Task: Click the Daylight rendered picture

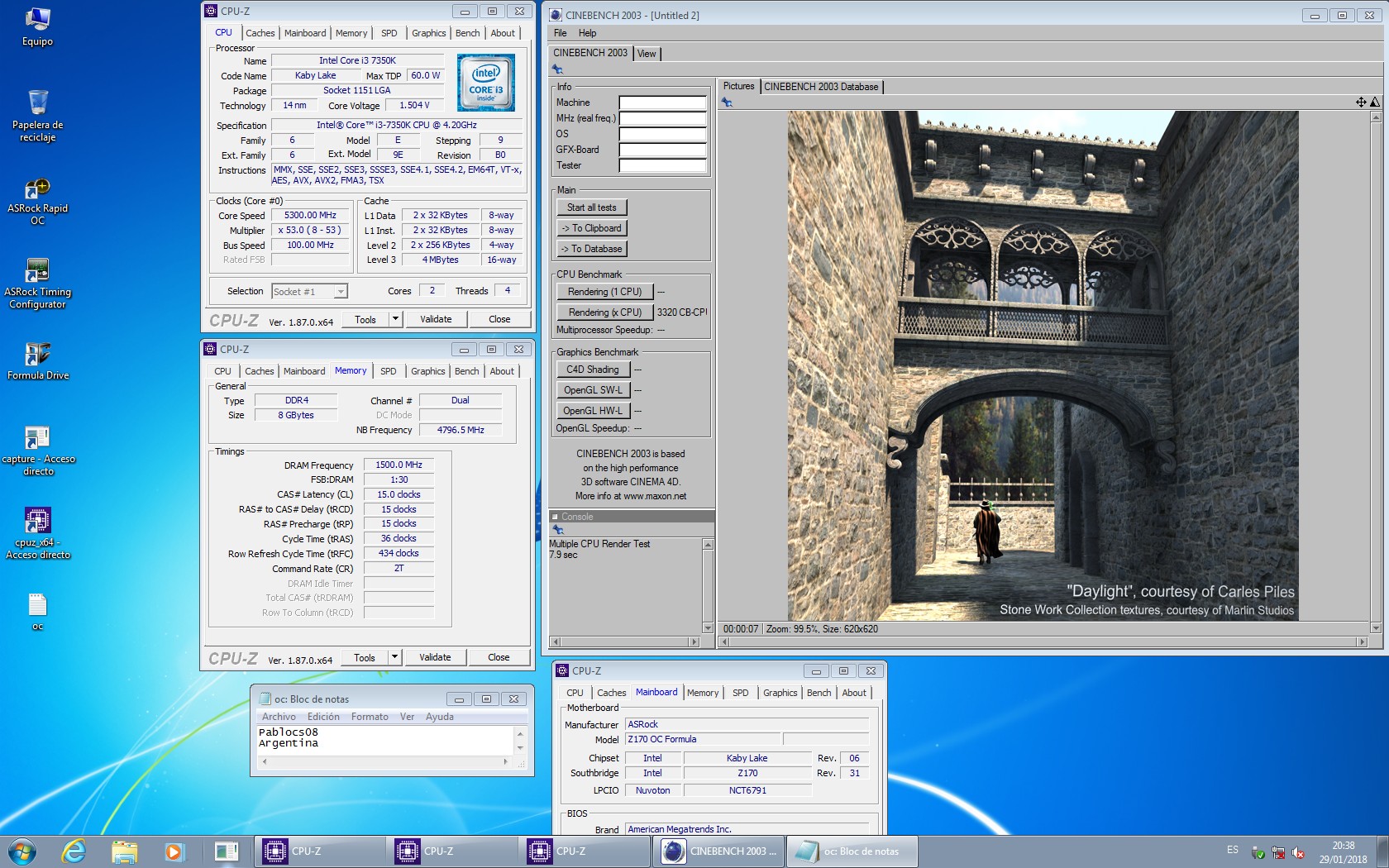Action: [x=1043, y=365]
